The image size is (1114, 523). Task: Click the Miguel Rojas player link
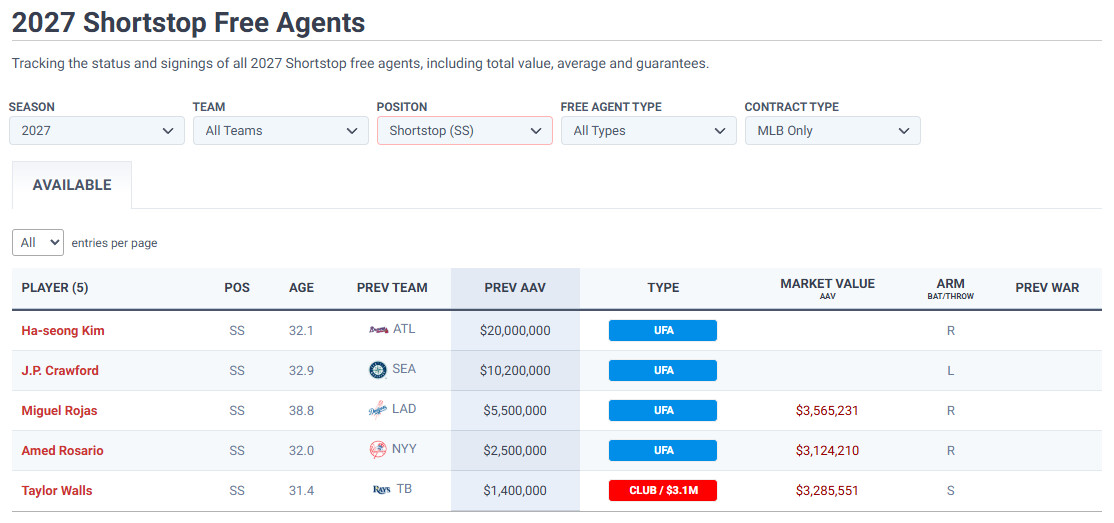[60, 411]
